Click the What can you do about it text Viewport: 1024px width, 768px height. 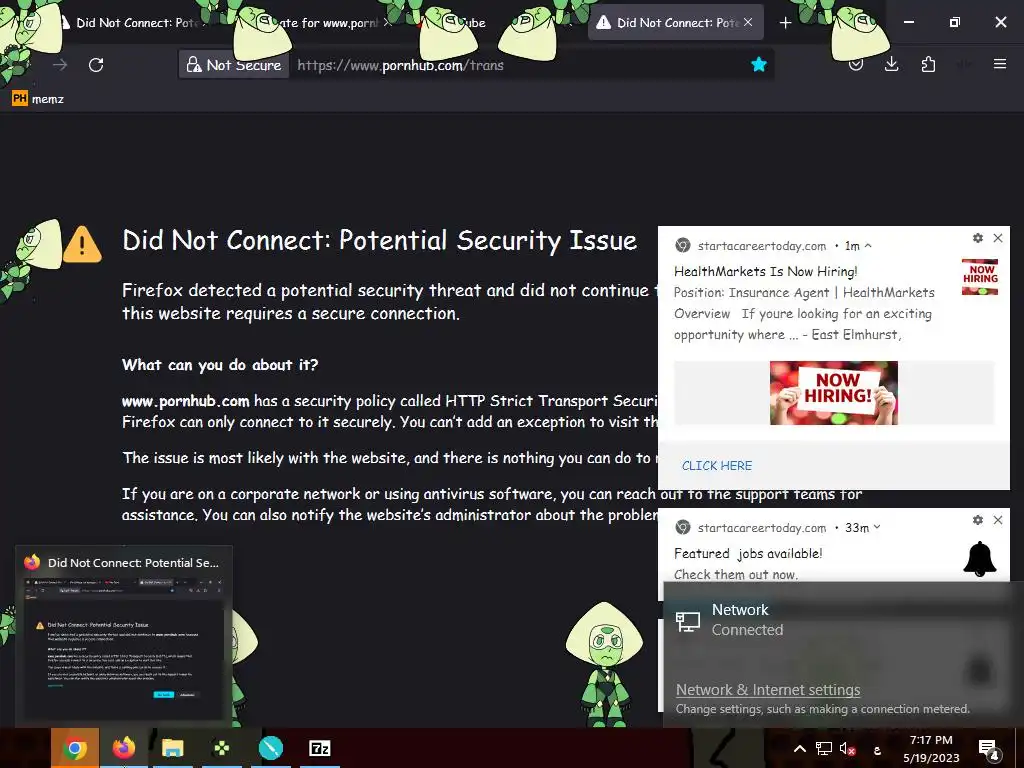[x=220, y=364]
